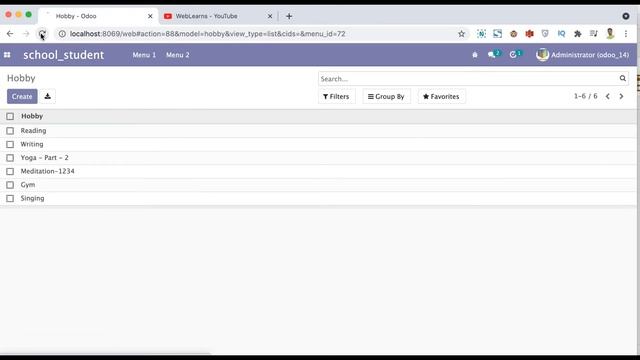
Task: Open the Yoga - Part - 2 record
Action: point(44,158)
